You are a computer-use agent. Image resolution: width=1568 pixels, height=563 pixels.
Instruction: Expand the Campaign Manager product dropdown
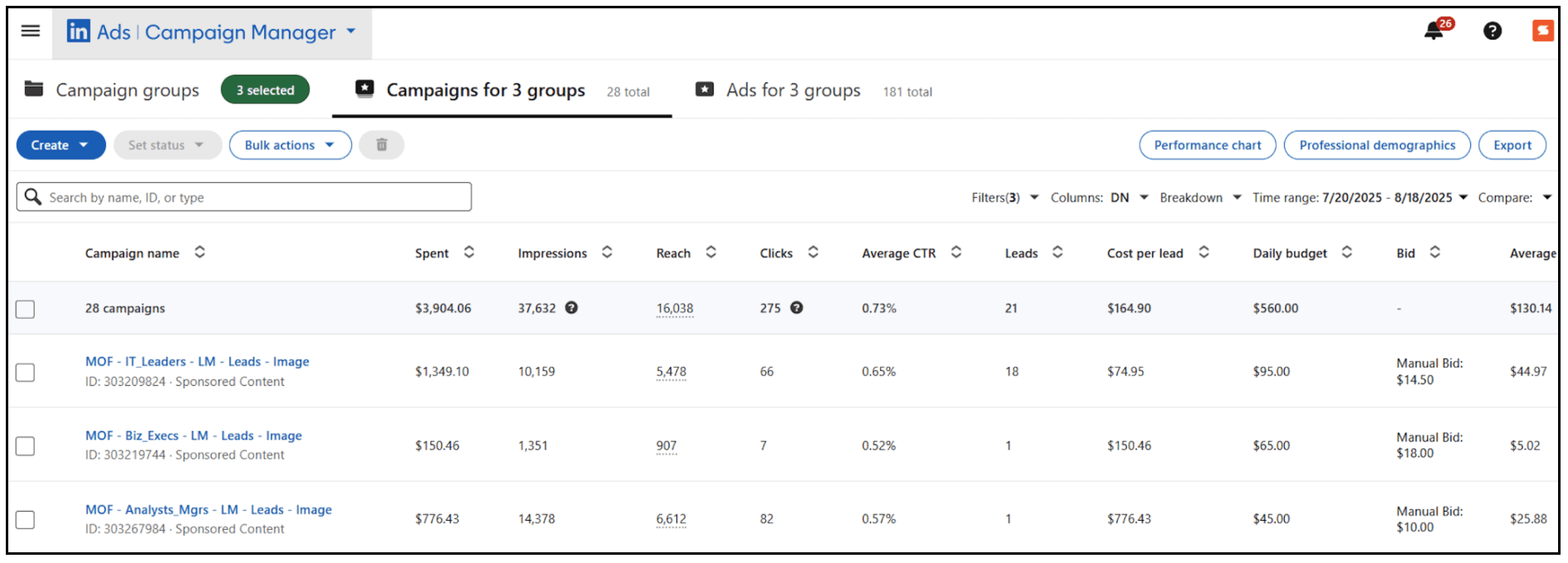tap(351, 31)
